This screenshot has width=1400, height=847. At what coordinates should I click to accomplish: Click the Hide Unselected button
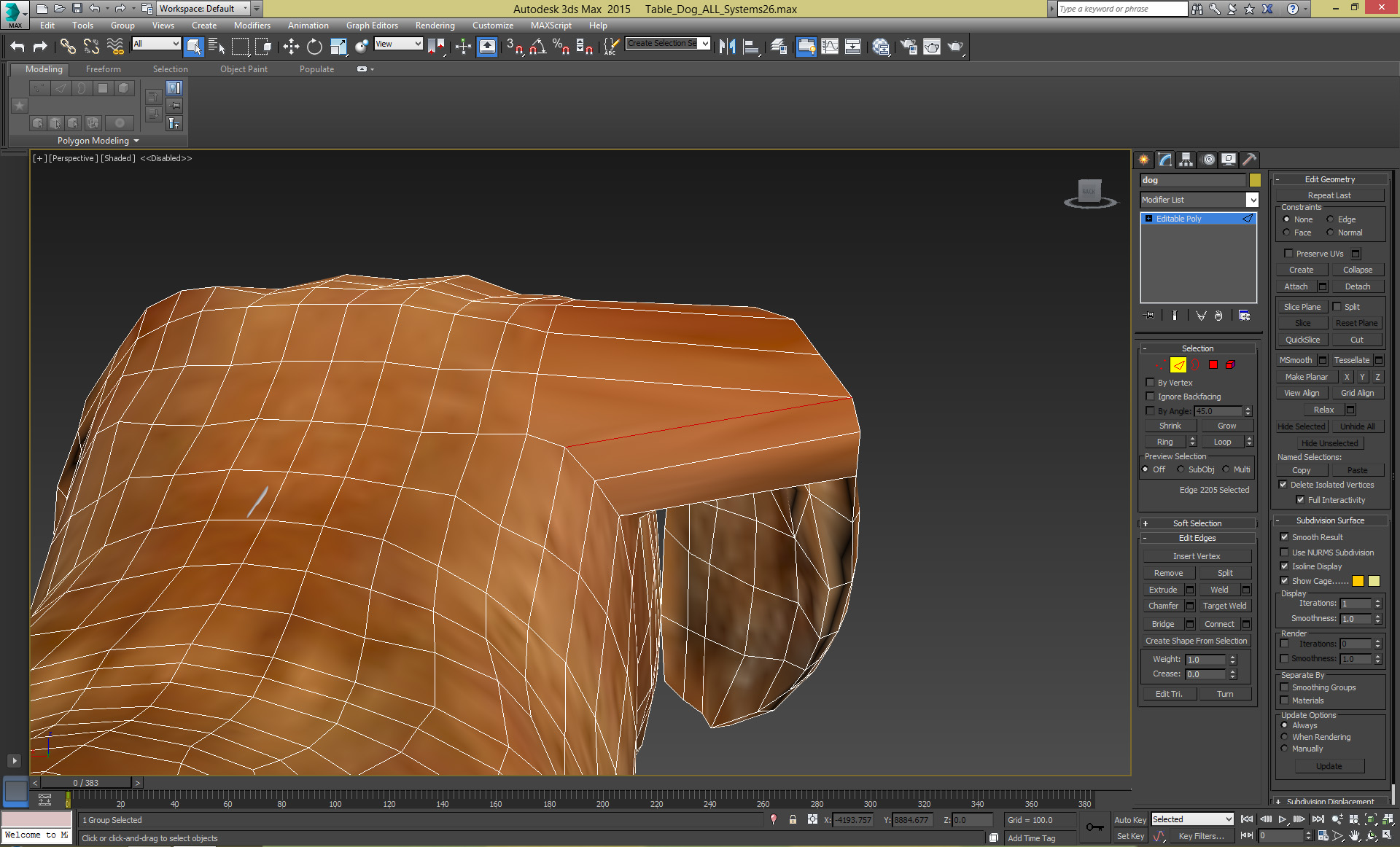click(x=1329, y=442)
